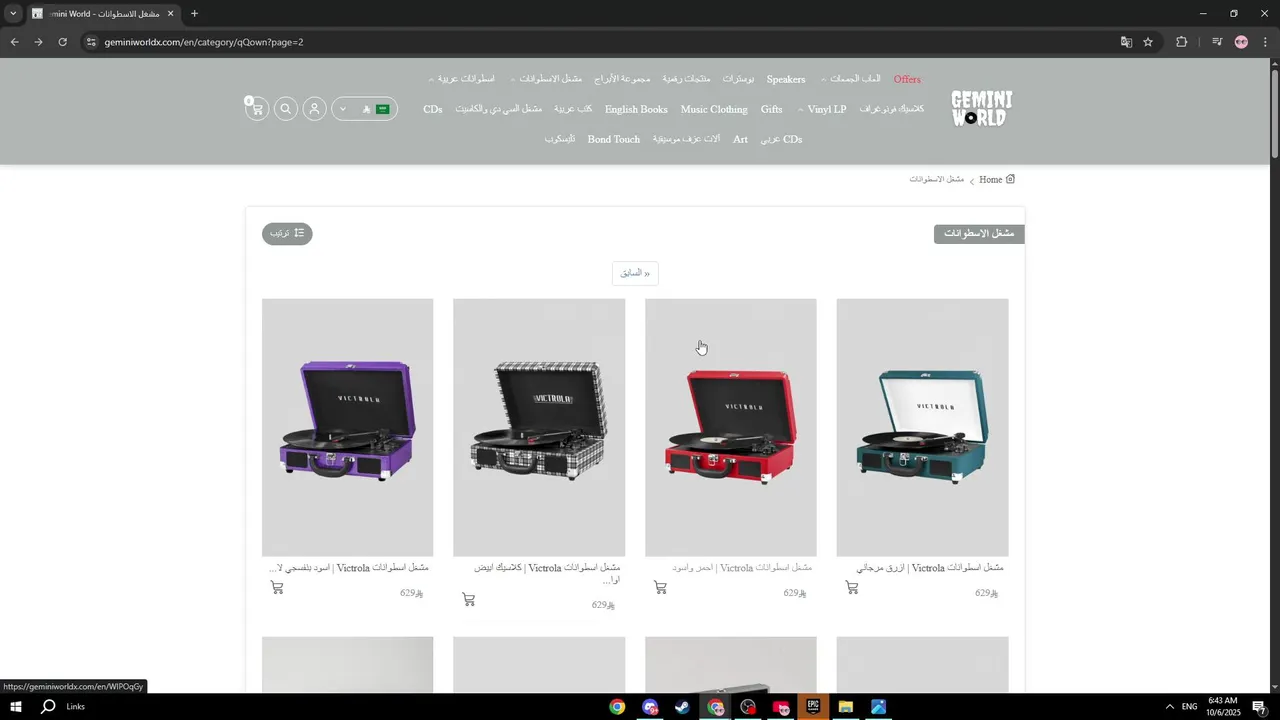Open Windows search on the taskbar
The height and width of the screenshot is (720, 1280).
(47, 707)
